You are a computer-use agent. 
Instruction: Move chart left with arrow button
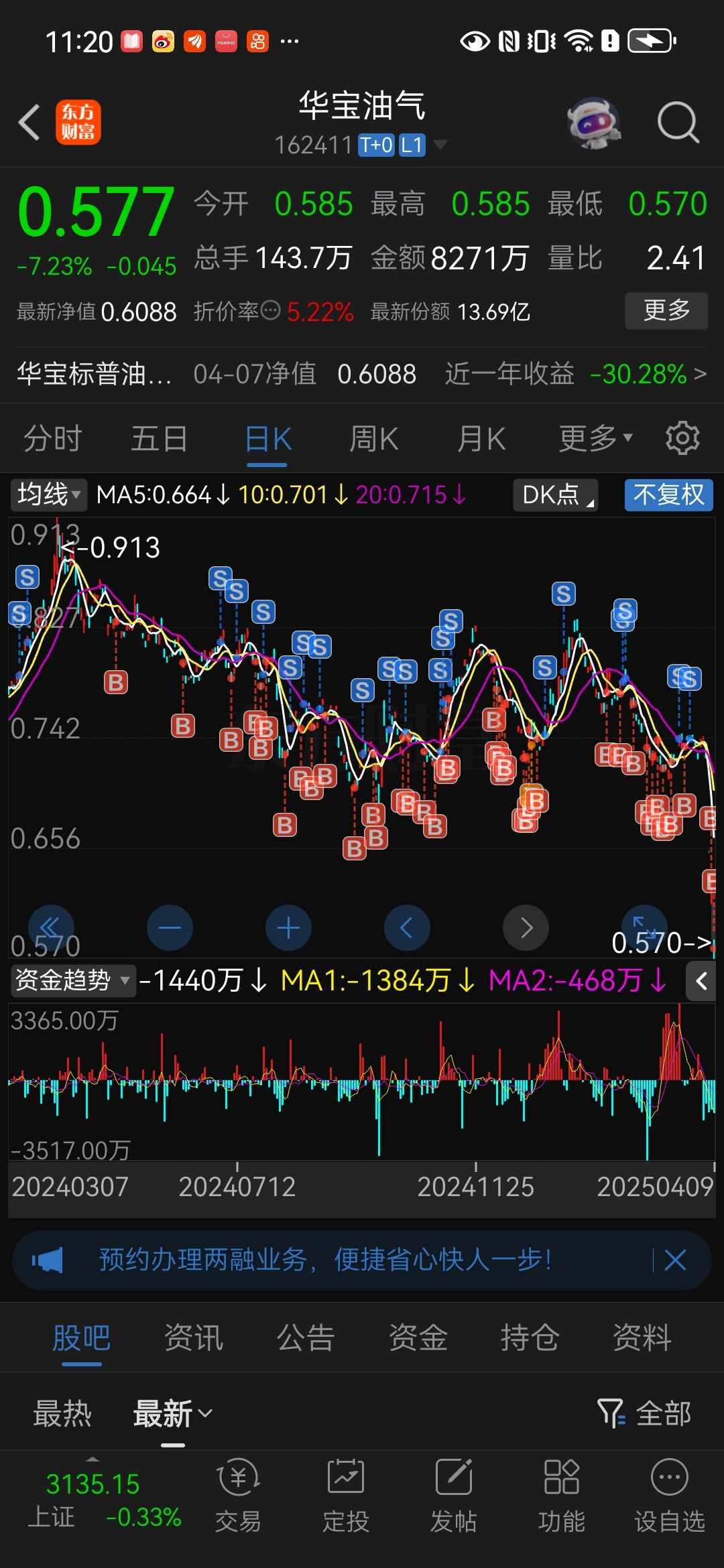[x=407, y=927]
